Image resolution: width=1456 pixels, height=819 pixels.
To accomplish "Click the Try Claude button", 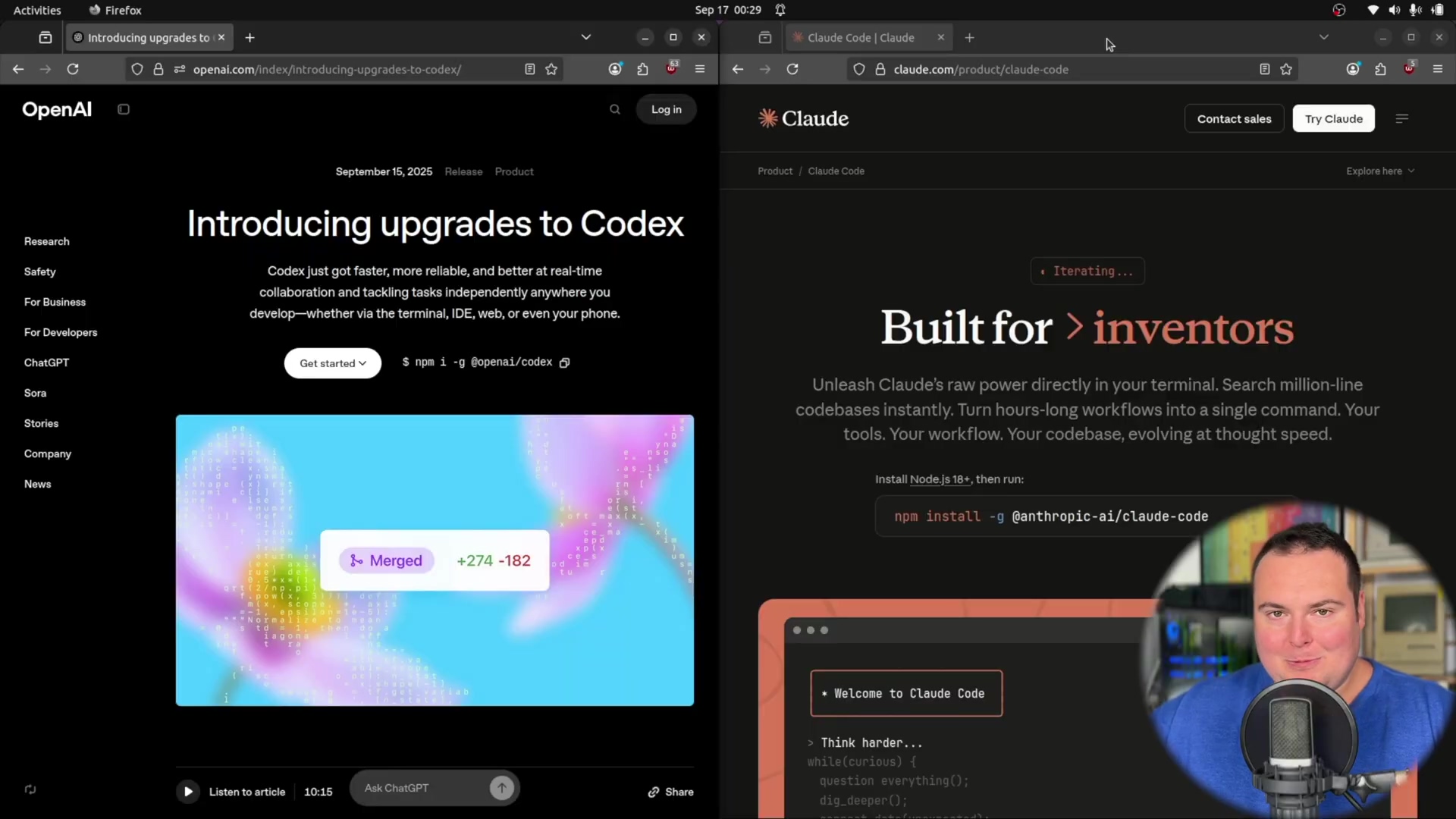I will click(1333, 118).
